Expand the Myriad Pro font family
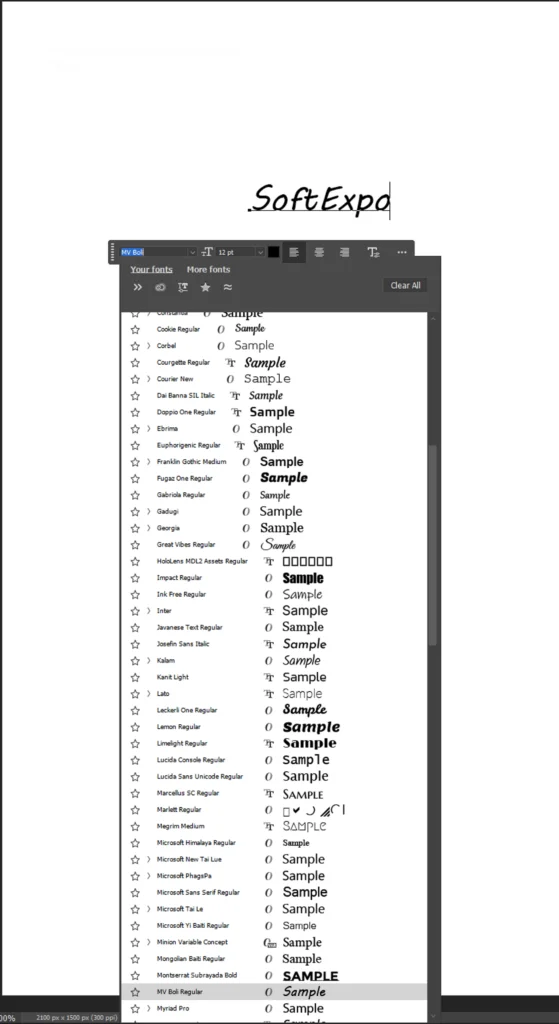559x1024 pixels. tap(148, 1008)
